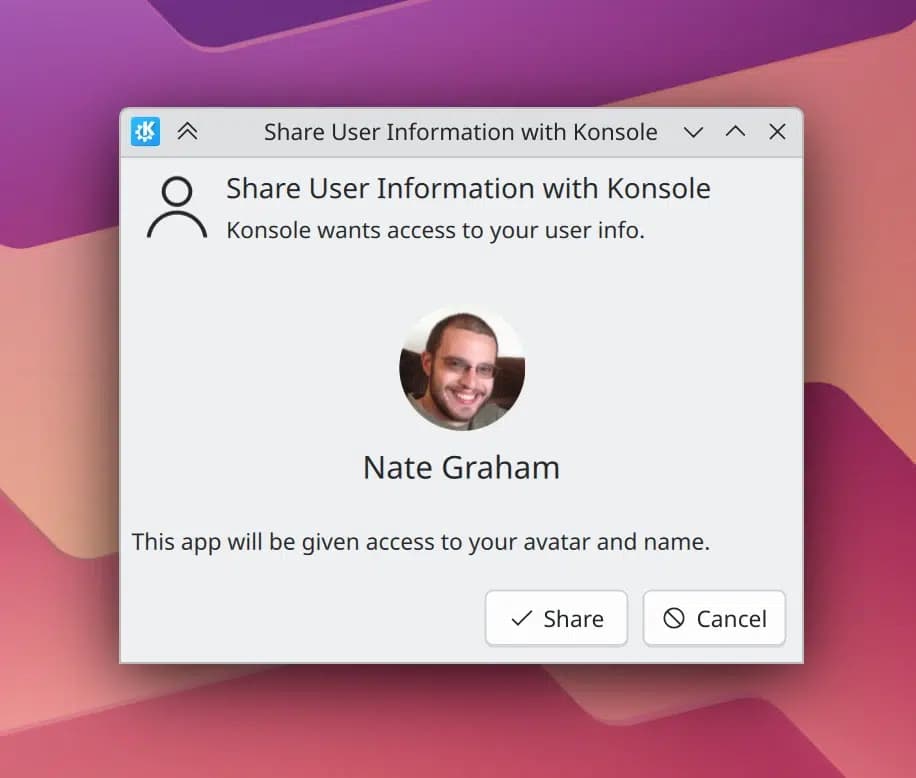
Task: Click the Share button
Action: (556, 618)
